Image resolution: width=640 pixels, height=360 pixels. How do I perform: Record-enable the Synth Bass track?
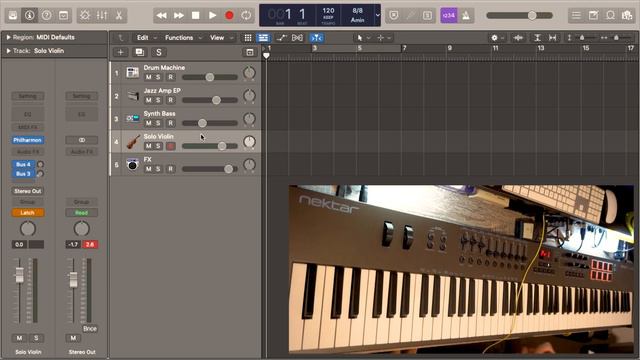[x=171, y=123]
